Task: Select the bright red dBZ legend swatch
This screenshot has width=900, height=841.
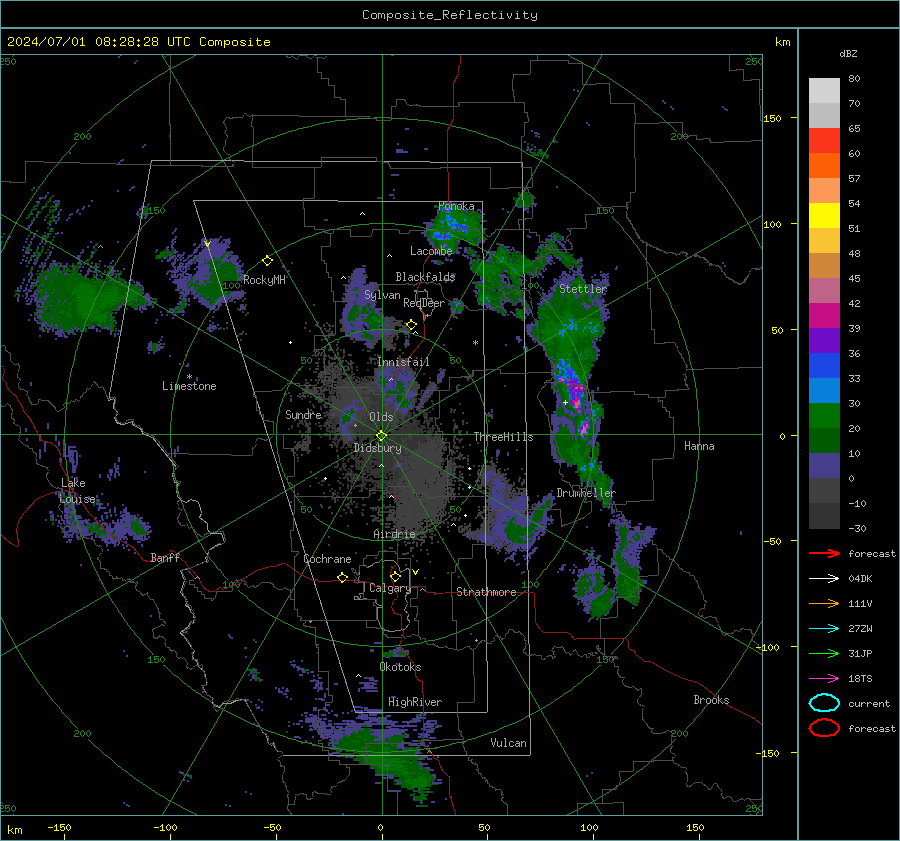Action: point(824,140)
